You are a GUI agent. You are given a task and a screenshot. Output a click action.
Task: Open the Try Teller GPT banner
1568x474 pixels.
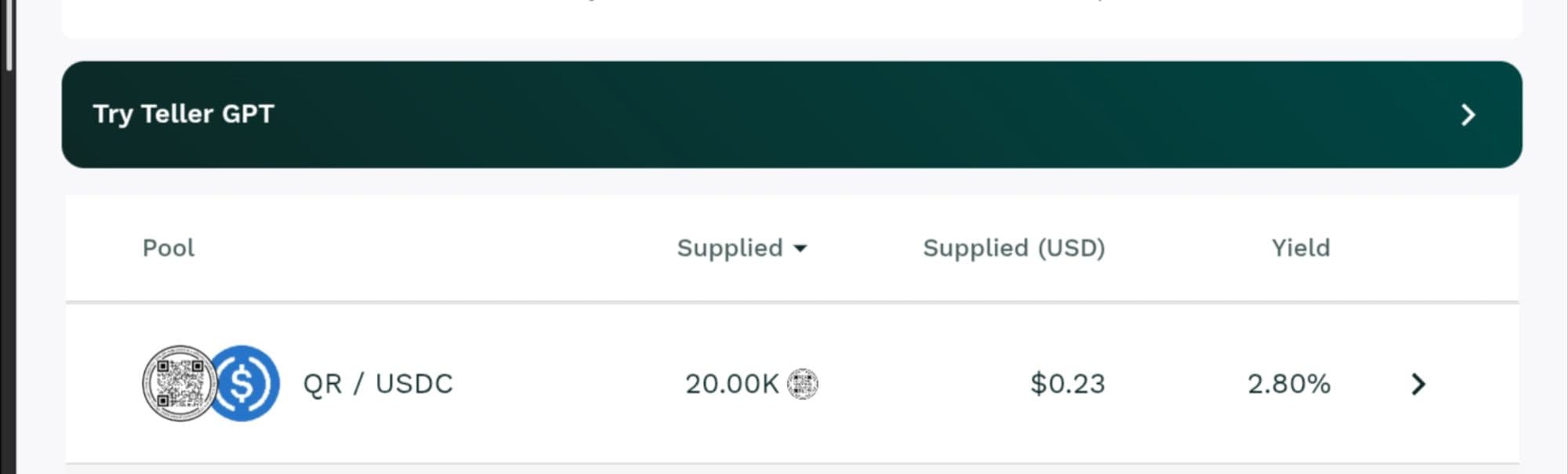click(183, 114)
